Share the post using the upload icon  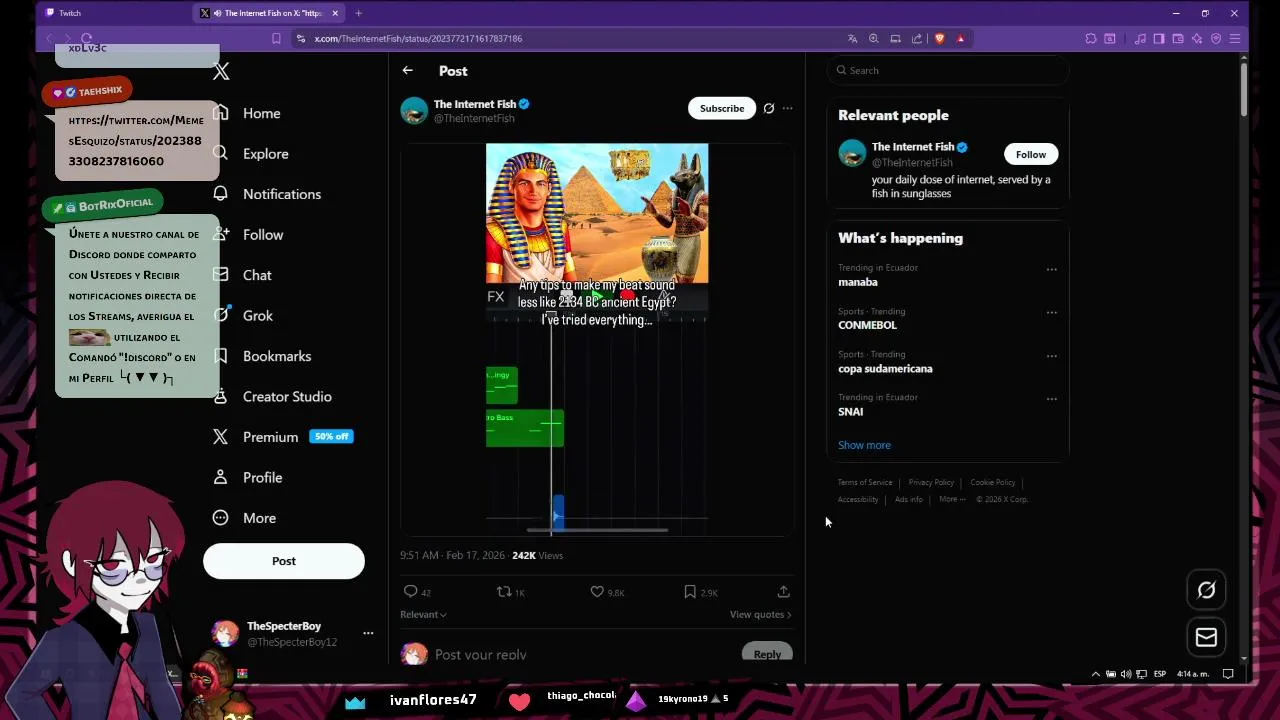[784, 592]
